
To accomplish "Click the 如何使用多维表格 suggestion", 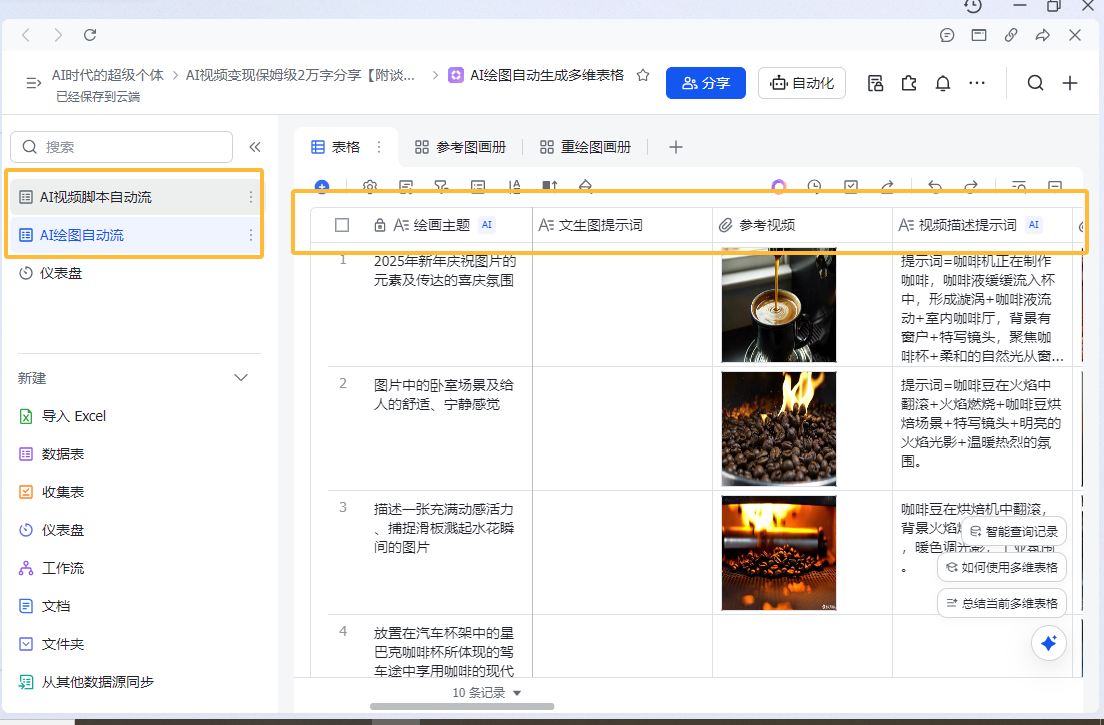I will click(1002, 567).
